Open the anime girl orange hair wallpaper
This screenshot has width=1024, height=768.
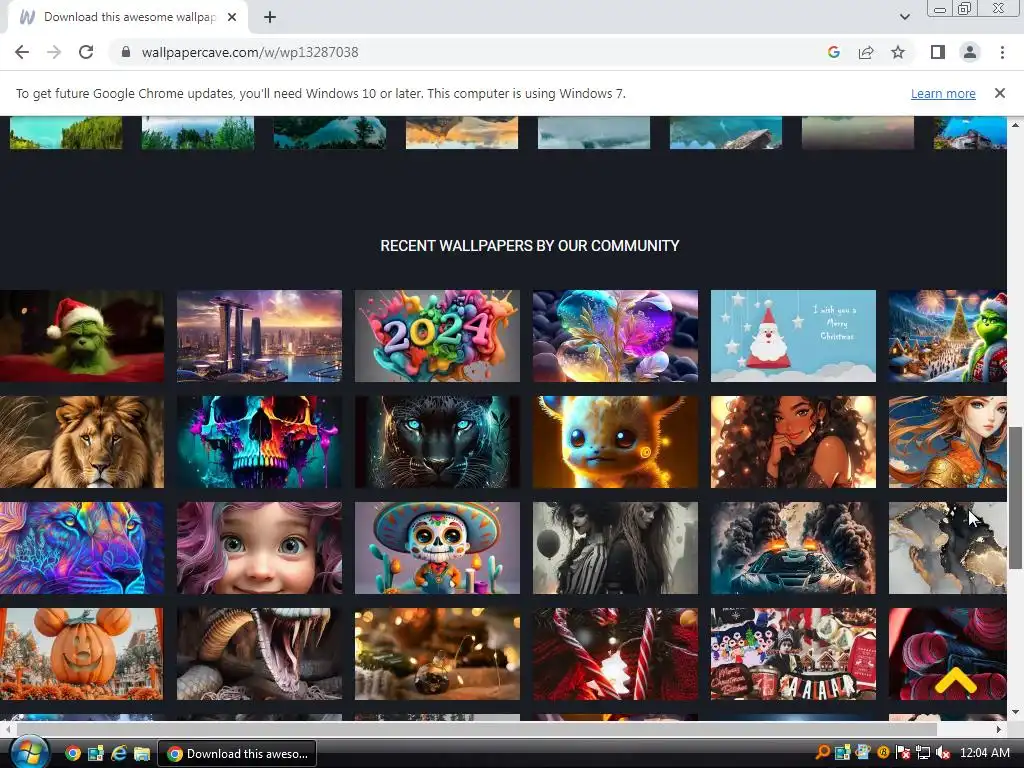(948, 441)
